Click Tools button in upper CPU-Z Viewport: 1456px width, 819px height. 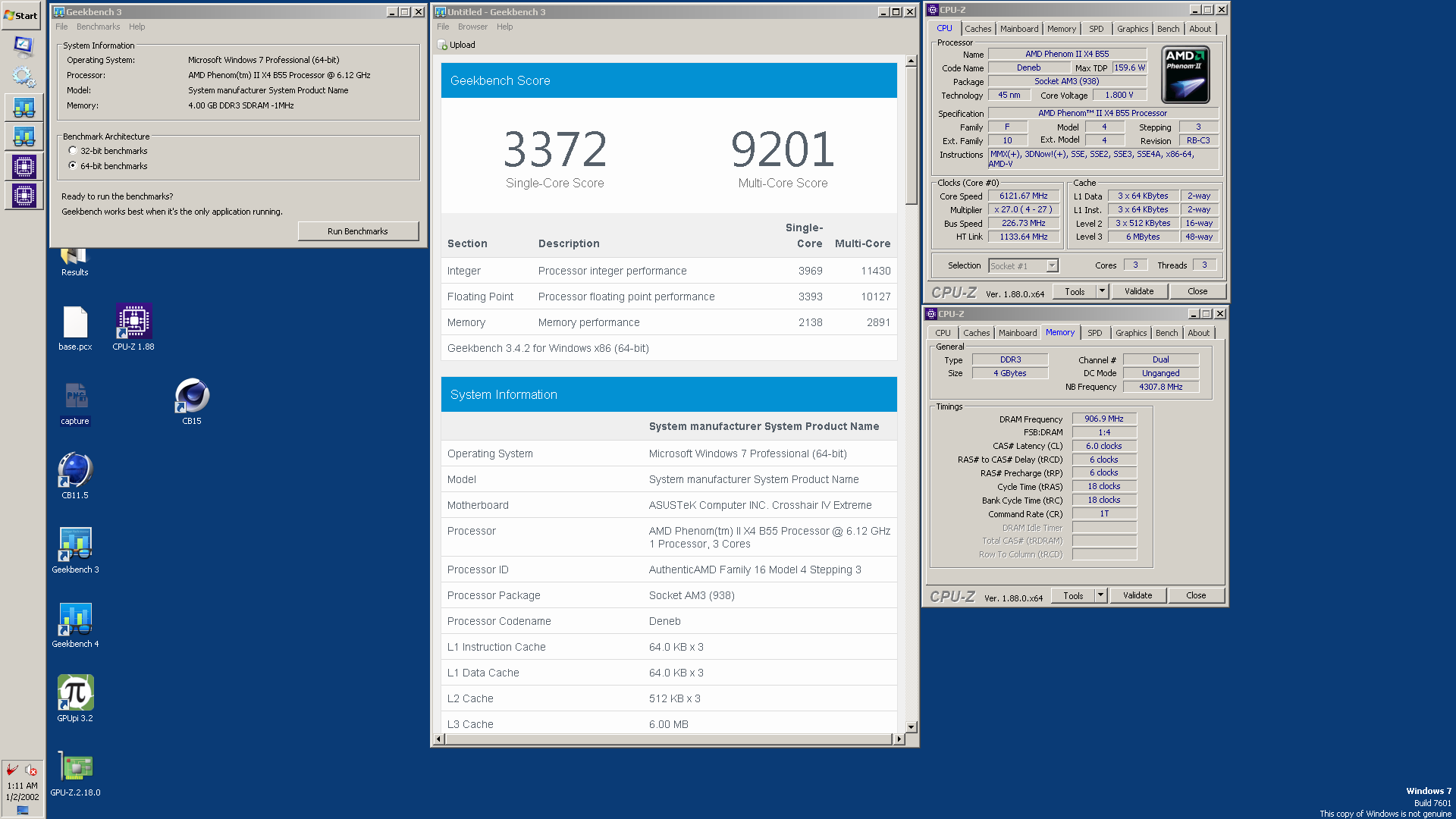(x=1075, y=291)
